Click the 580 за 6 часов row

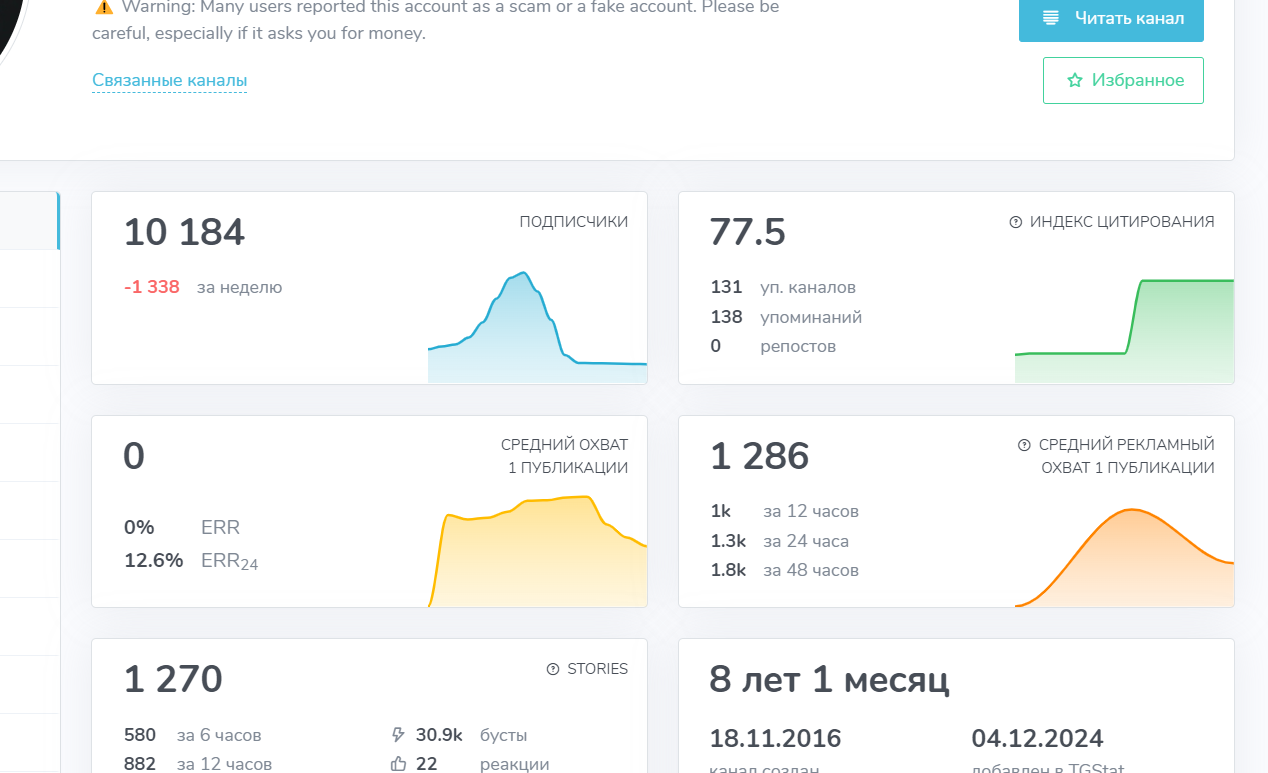click(x=193, y=735)
